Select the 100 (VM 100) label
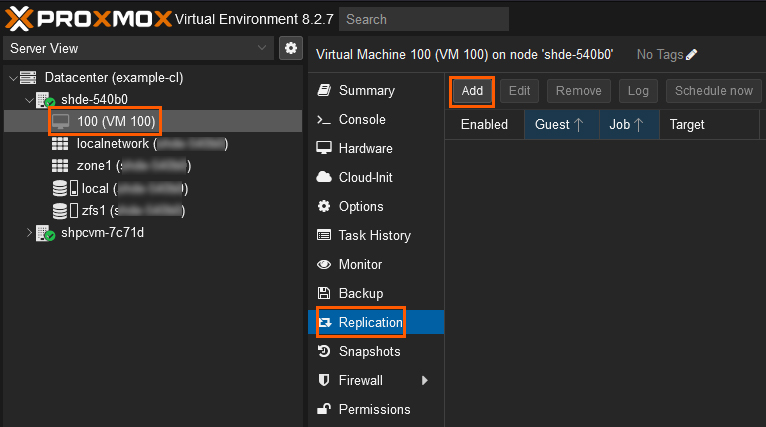The image size is (766, 427). 116,121
